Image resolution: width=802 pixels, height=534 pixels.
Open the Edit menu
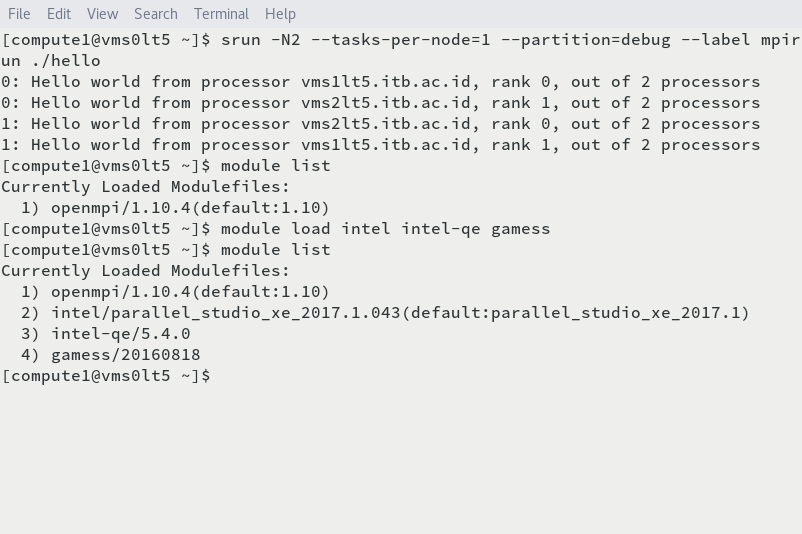click(x=59, y=14)
